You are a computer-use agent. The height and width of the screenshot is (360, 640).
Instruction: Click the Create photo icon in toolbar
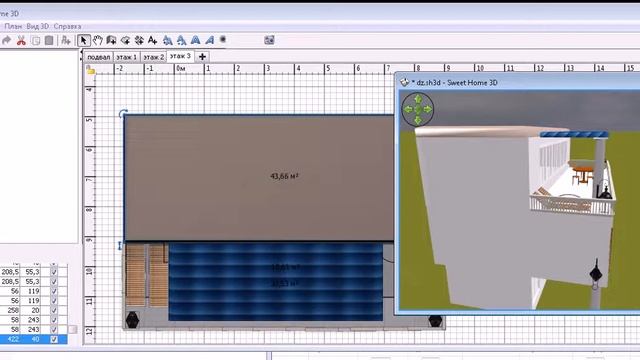(269, 40)
